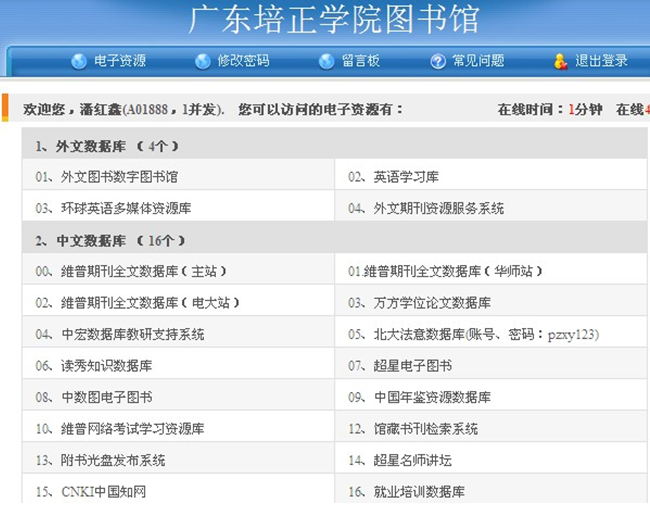Open 超星电子图书
This screenshot has height=506, width=650.
click(x=412, y=366)
